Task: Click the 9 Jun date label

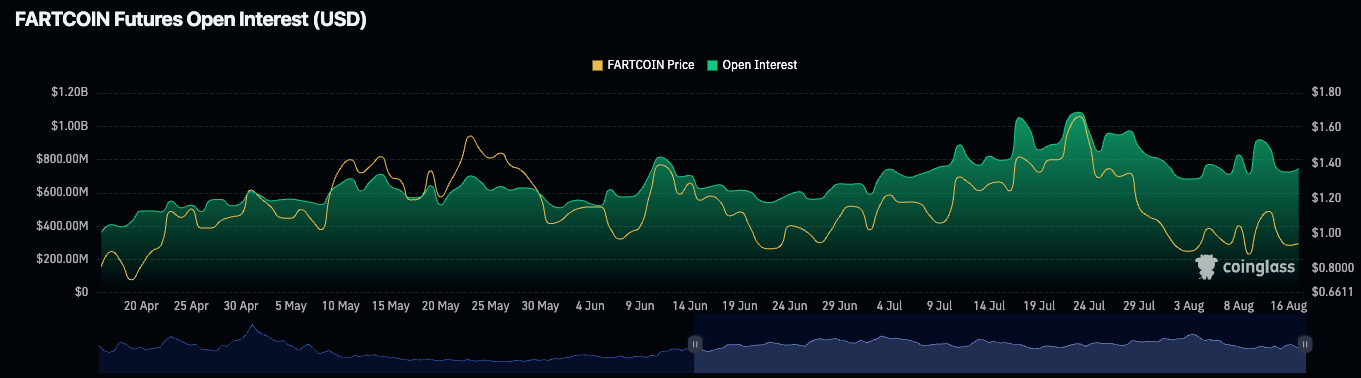Action: point(640,306)
